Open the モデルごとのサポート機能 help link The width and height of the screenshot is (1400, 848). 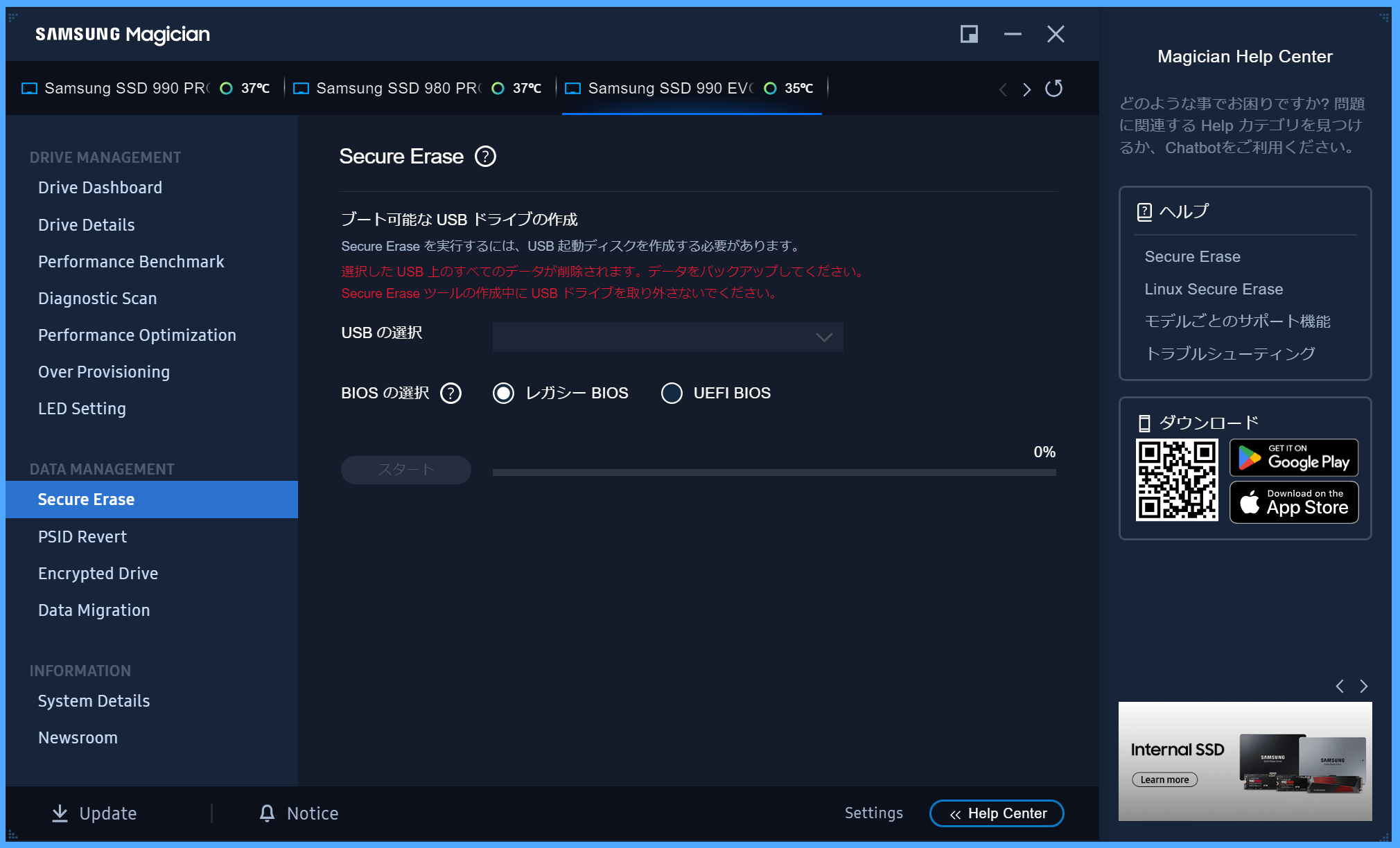tap(1237, 321)
